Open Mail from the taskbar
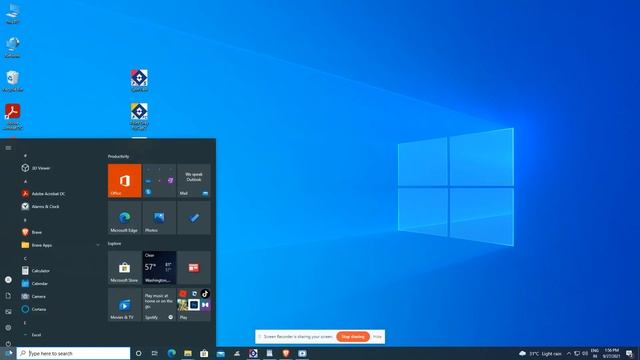Image resolution: width=640 pixels, height=360 pixels. coord(220,353)
